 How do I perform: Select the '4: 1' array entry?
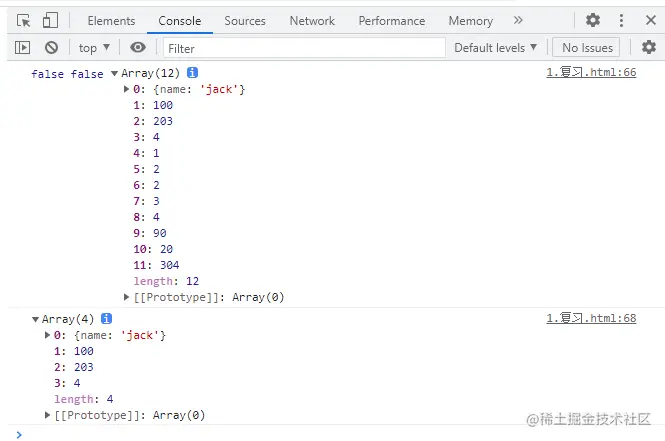coord(146,153)
